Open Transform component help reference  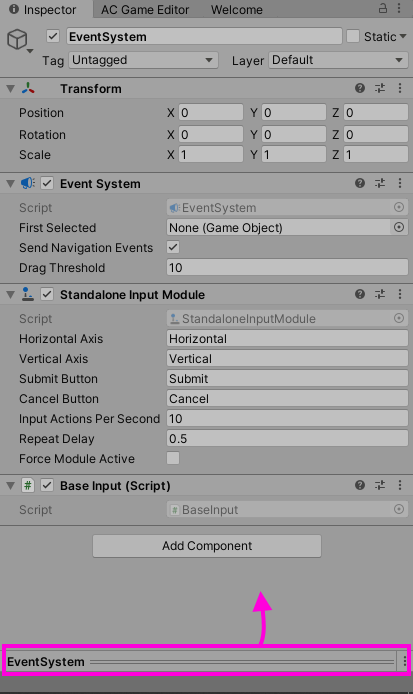[x=360, y=88]
